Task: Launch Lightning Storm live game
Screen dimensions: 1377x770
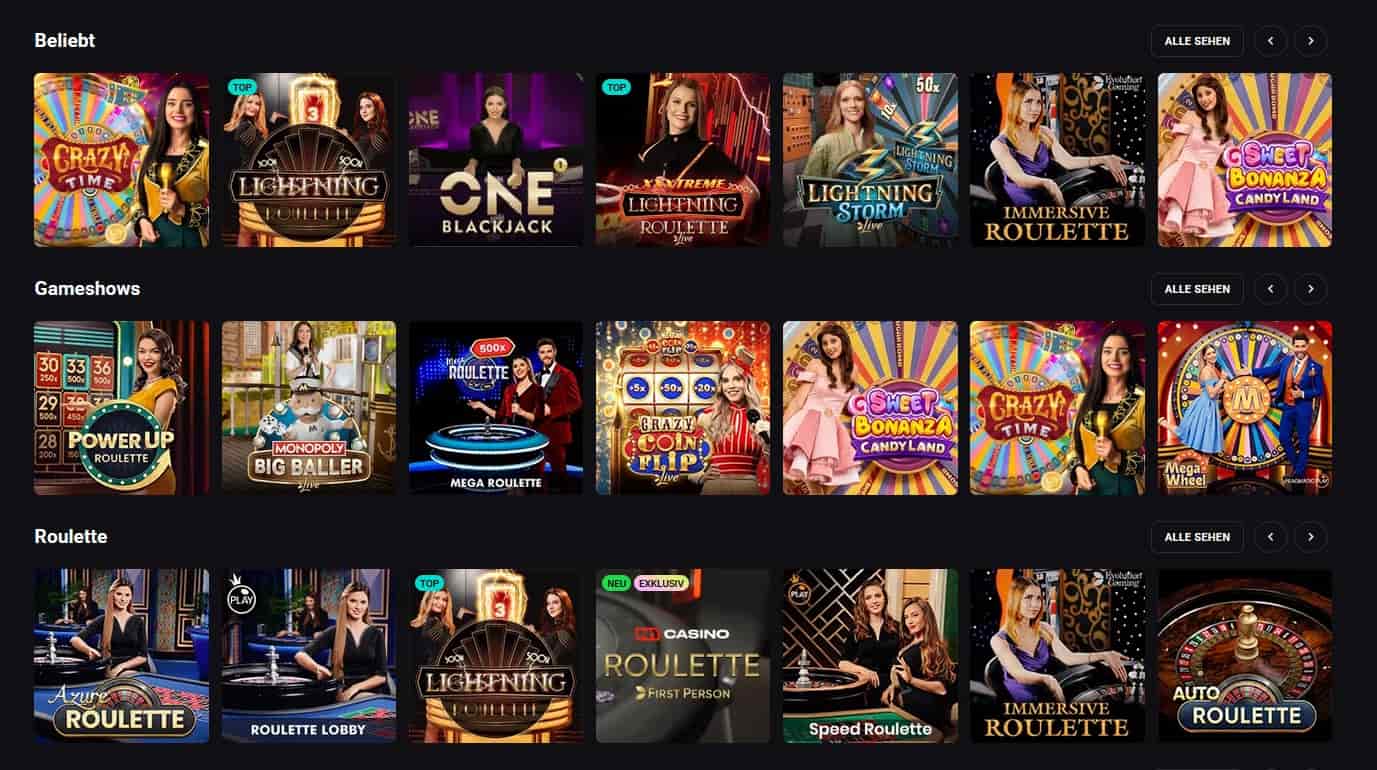Action: click(x=870, y=160)
